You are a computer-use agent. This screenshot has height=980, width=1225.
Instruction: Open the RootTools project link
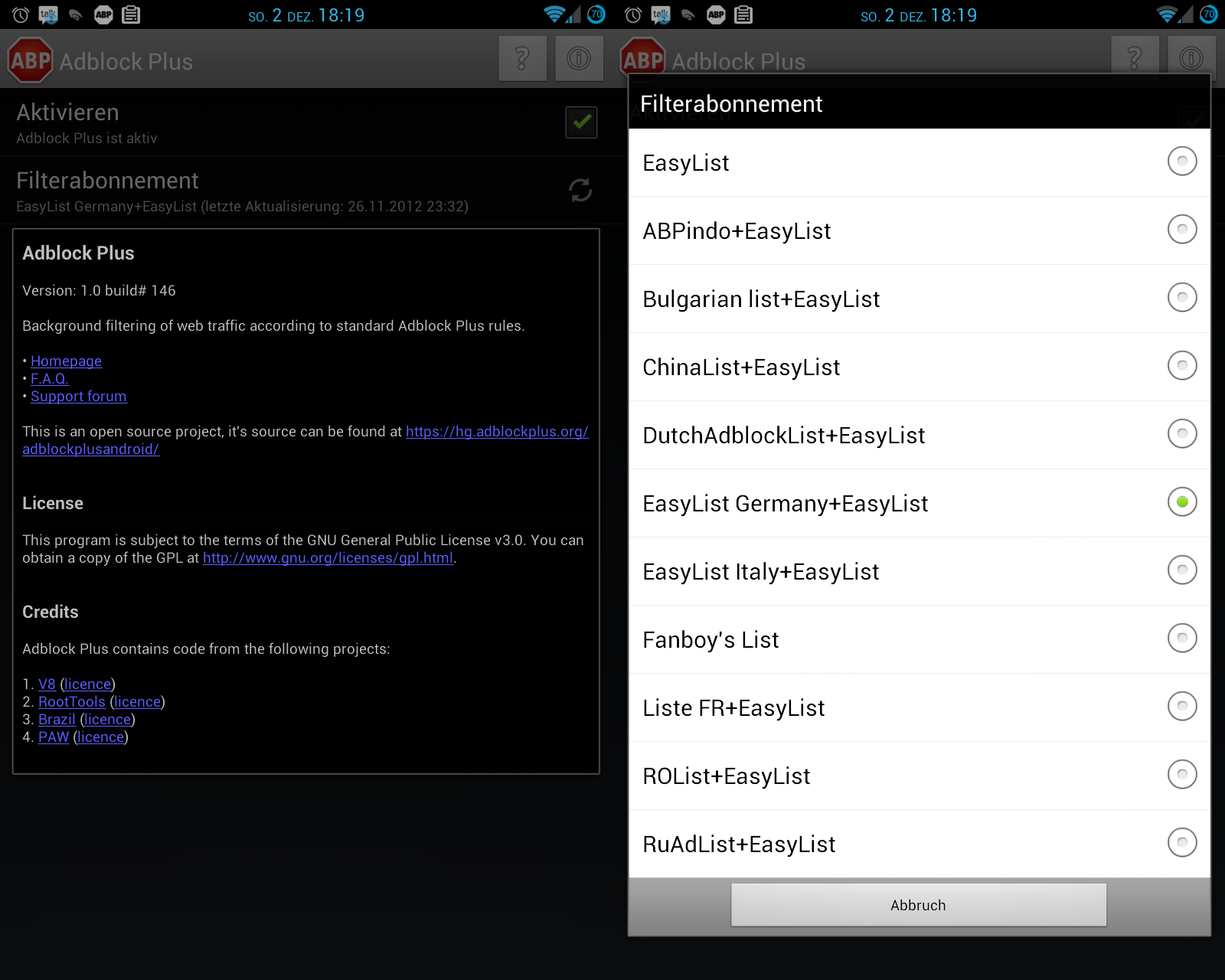(72, 701)
